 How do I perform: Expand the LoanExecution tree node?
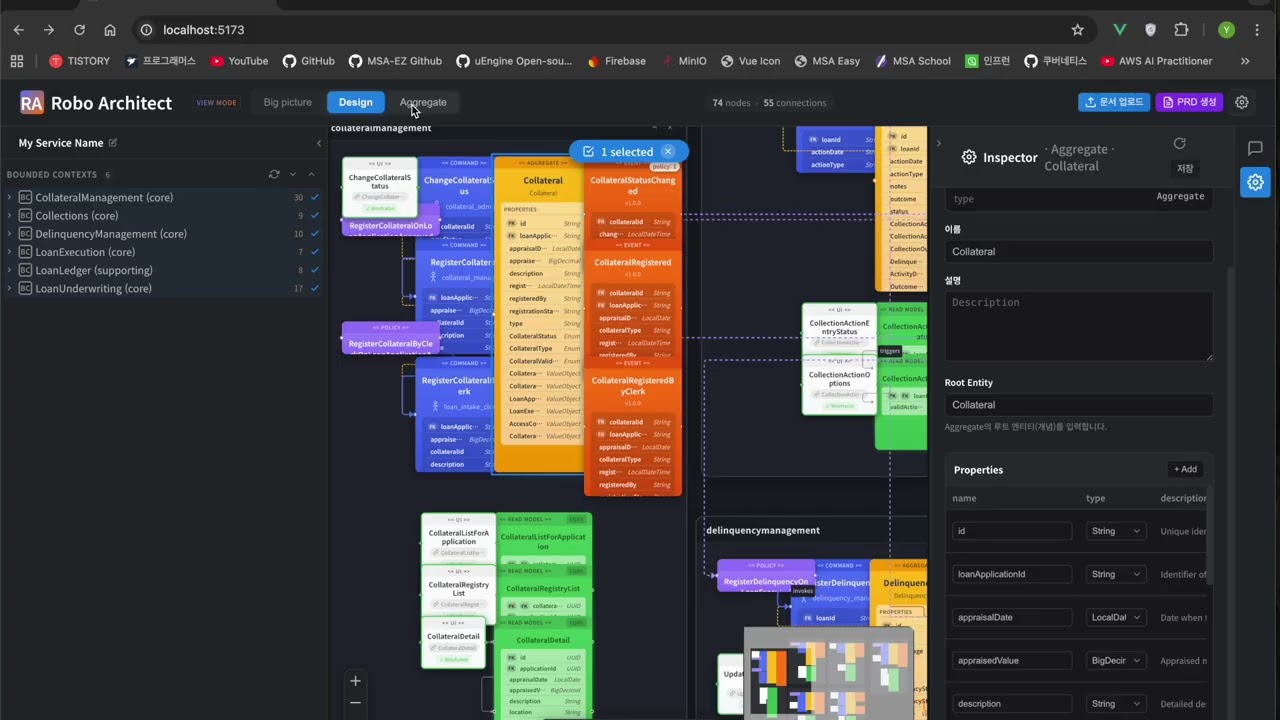click(x=10, y=253)
